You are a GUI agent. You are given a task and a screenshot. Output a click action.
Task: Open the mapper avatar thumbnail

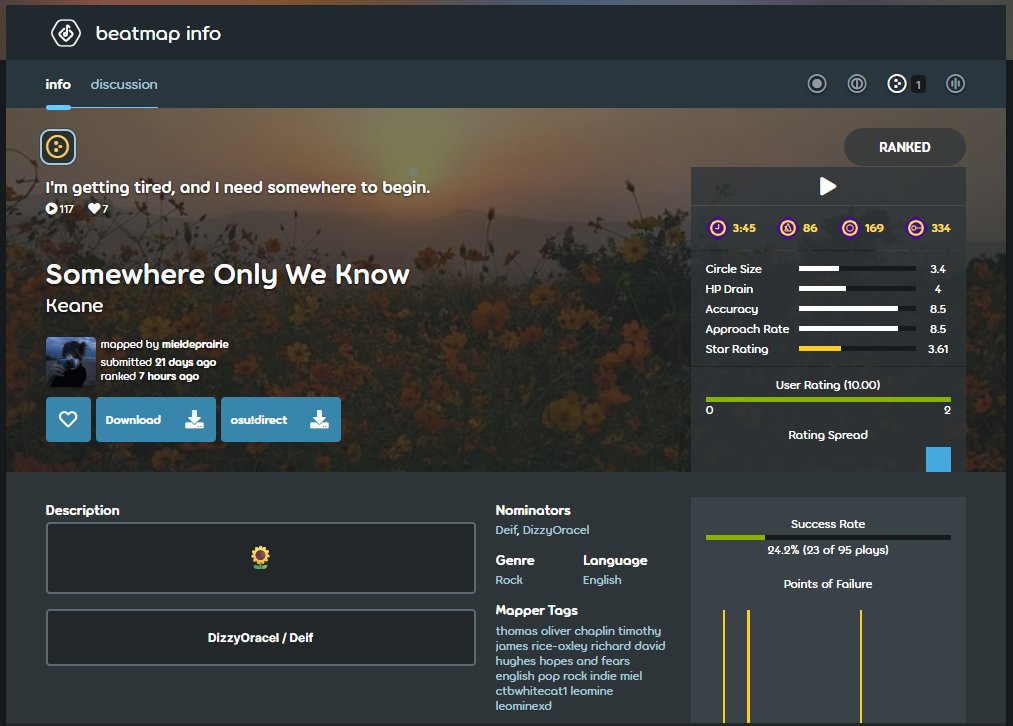71,362
